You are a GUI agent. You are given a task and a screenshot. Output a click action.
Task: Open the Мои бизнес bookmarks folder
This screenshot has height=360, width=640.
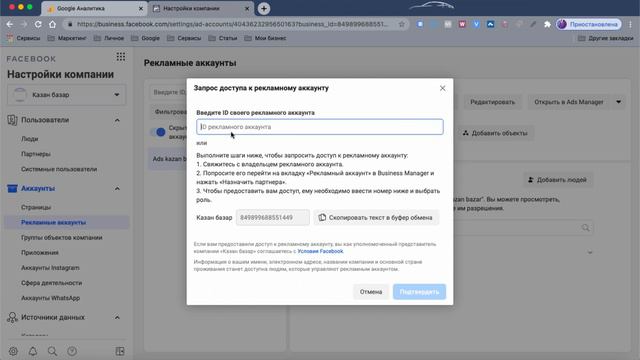click(x=265, y=38)
